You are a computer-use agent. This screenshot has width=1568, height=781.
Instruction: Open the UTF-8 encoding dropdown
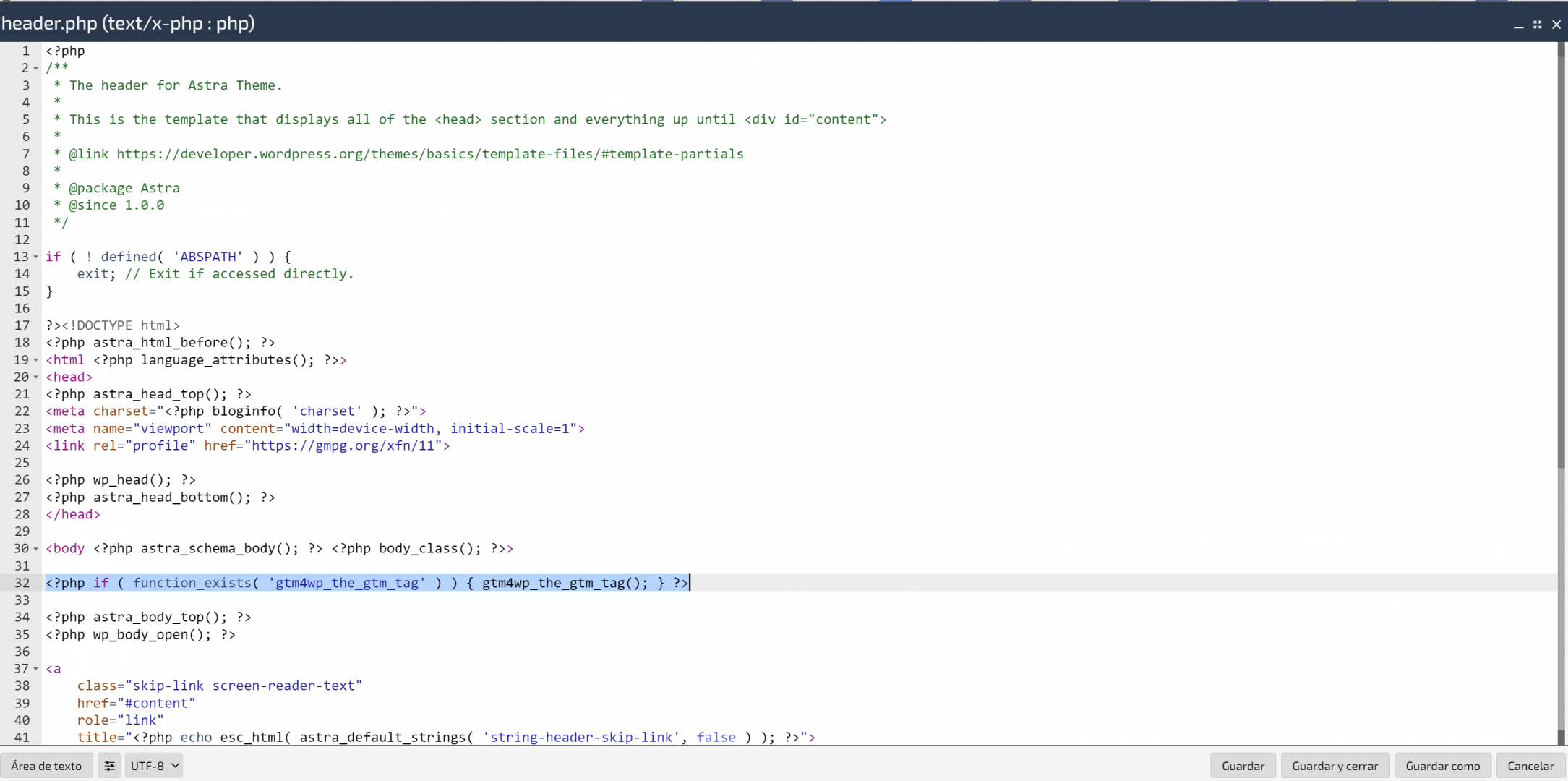pyautogui.click(x=154, y=766)
